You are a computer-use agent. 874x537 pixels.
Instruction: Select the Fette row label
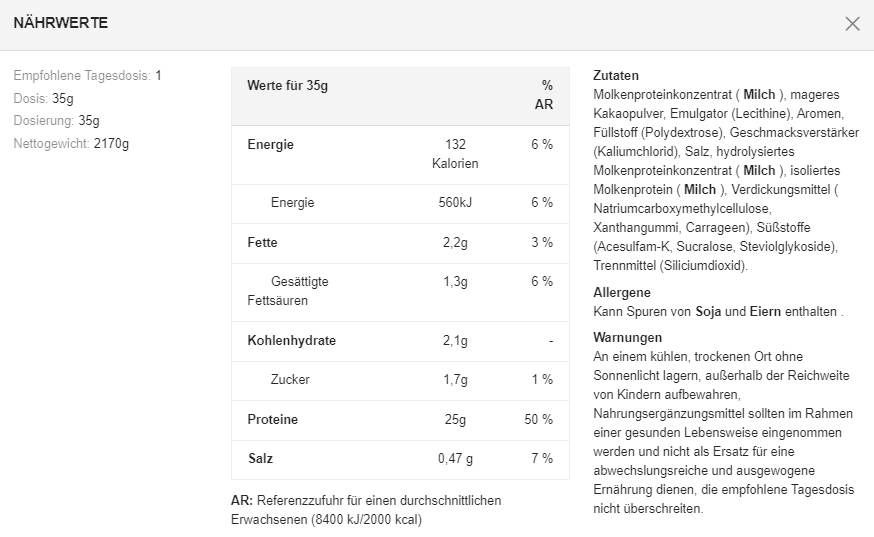pos(263,242)
